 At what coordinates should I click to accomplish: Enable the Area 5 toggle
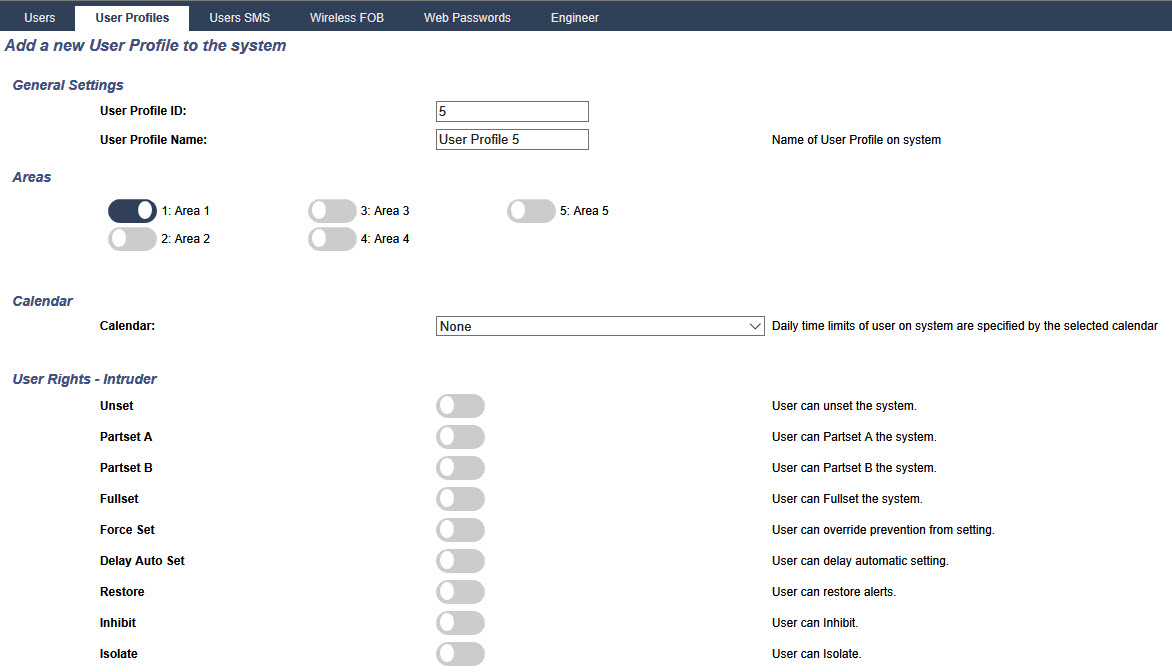[x=531, y=210]
